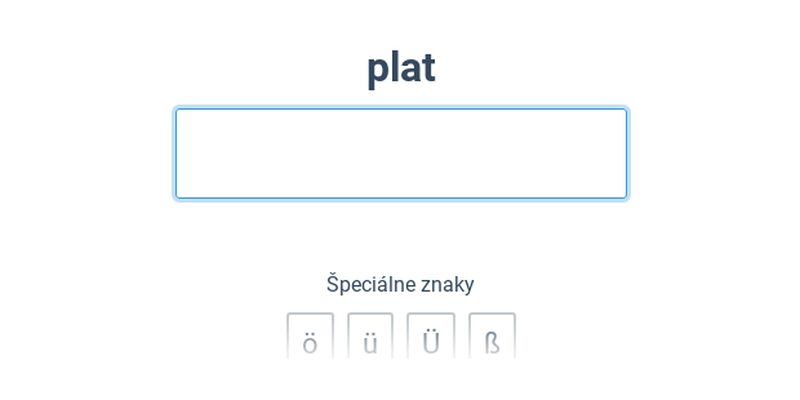This screenshot has height=400, width=800.
Task: Add eszett using the special key
Action: (x=492, y=336)
